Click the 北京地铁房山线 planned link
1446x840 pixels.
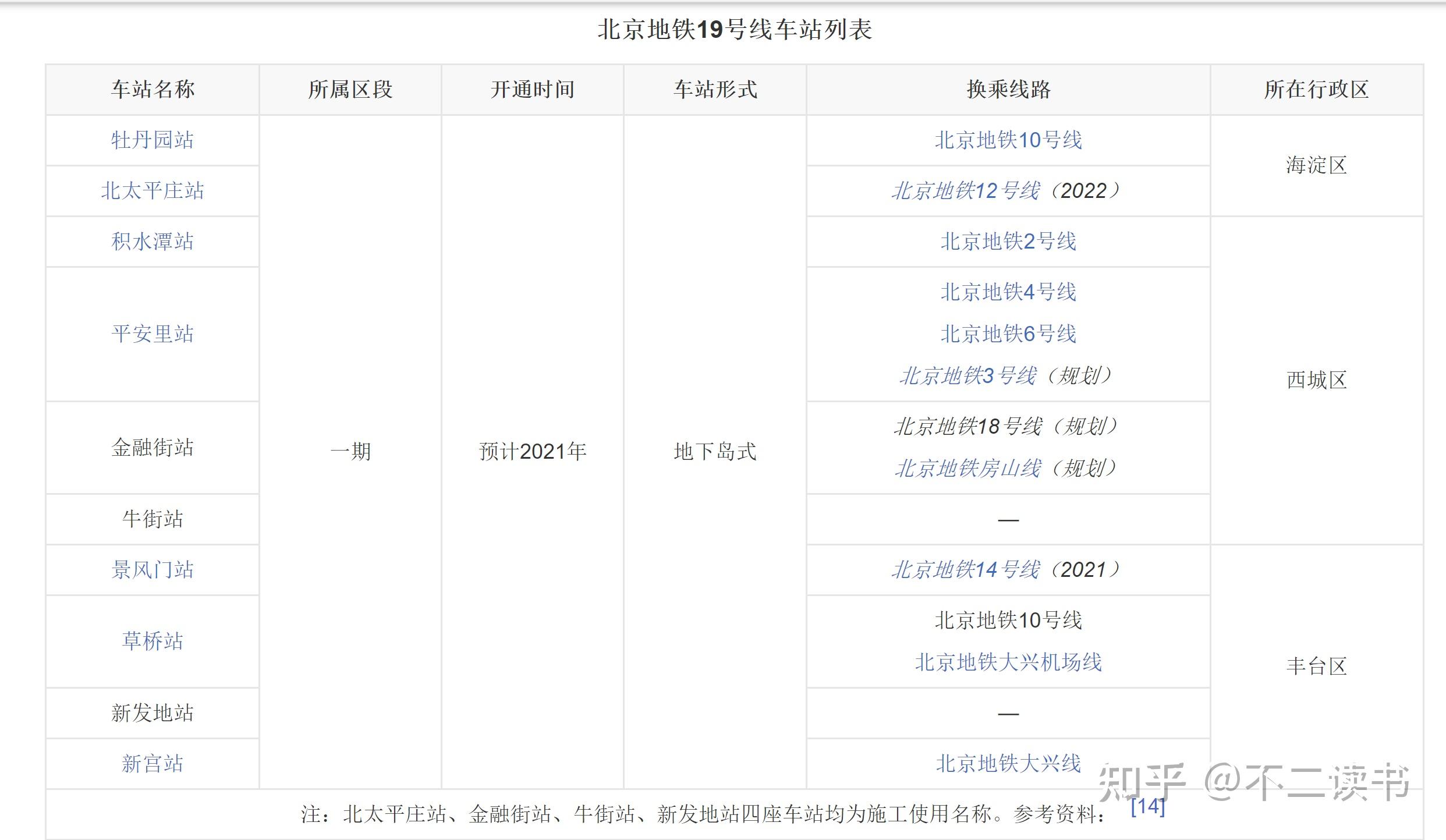pyautogui.click(x=968, y=469)
